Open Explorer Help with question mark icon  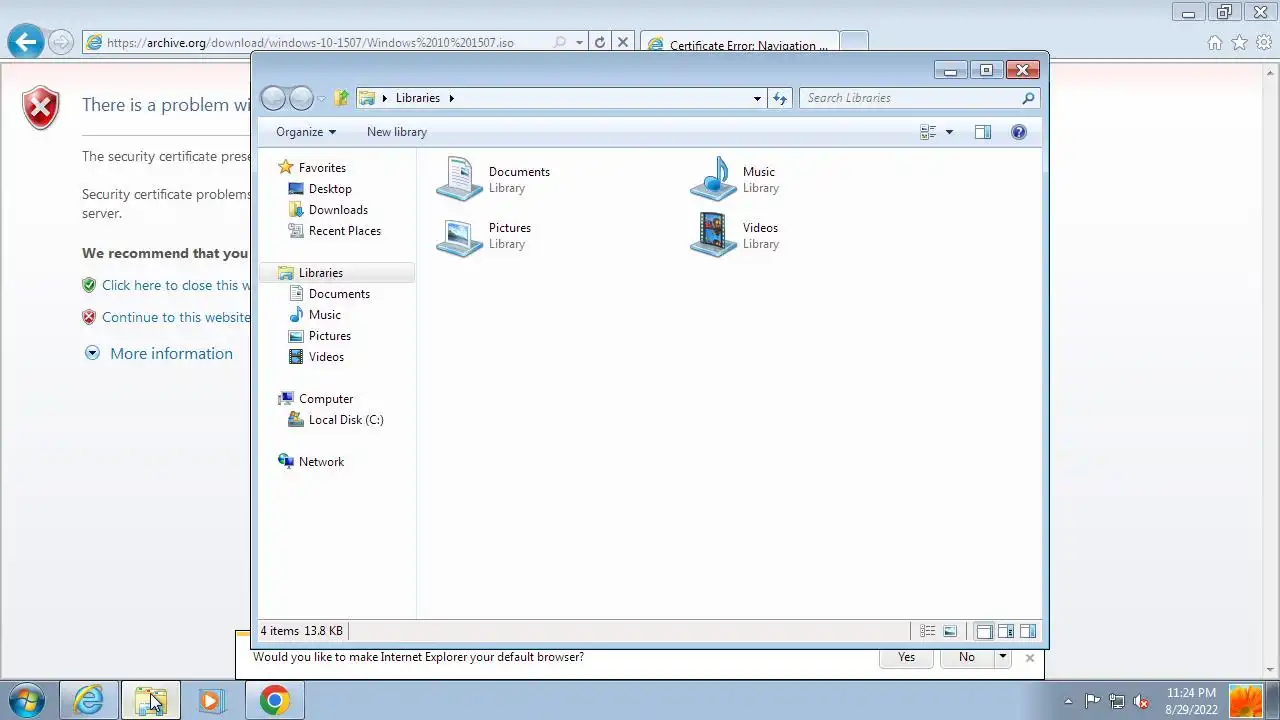pyautogui.click(x=1019, y=132)
